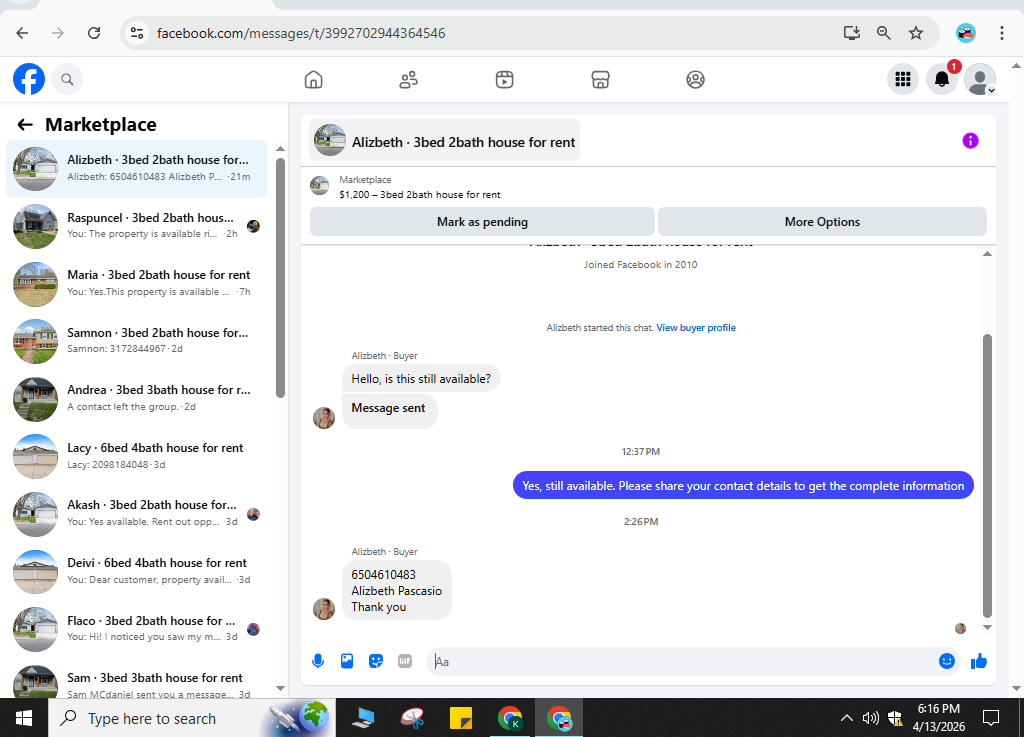Click the back arrow beside Marketplace heading

25,125
